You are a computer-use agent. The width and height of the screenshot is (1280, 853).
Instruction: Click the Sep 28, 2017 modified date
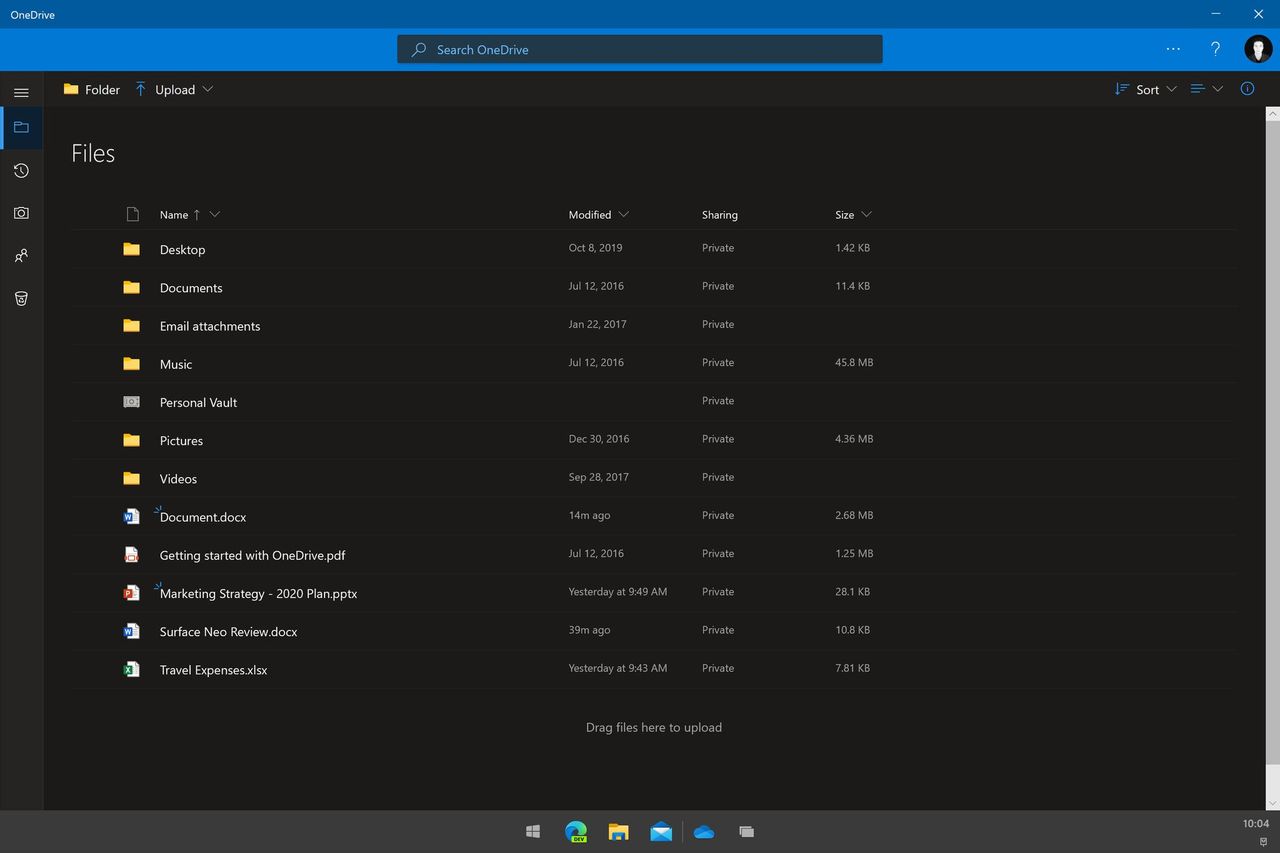click(599, 477)
